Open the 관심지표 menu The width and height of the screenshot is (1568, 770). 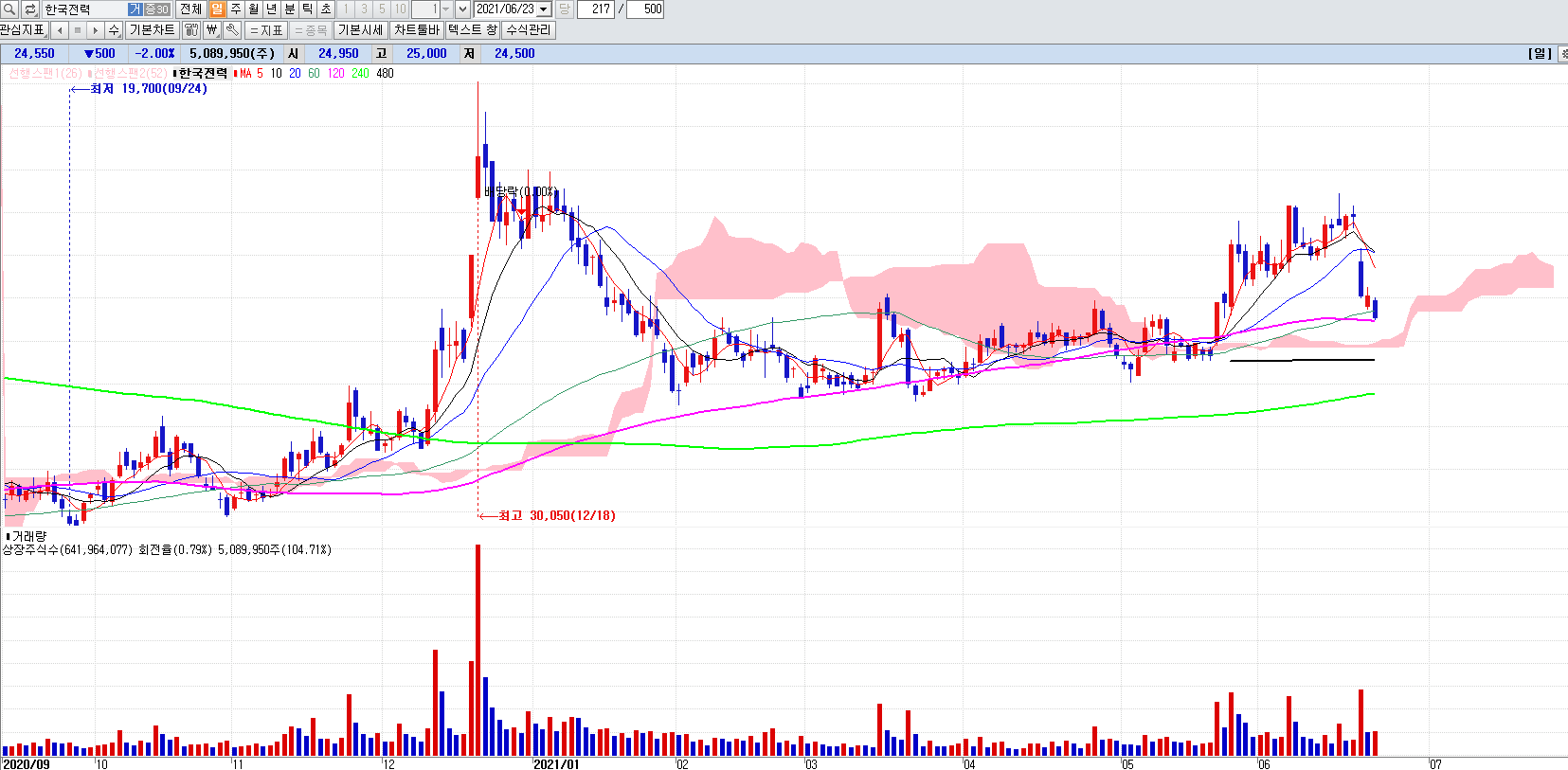(x=24, y=30)
